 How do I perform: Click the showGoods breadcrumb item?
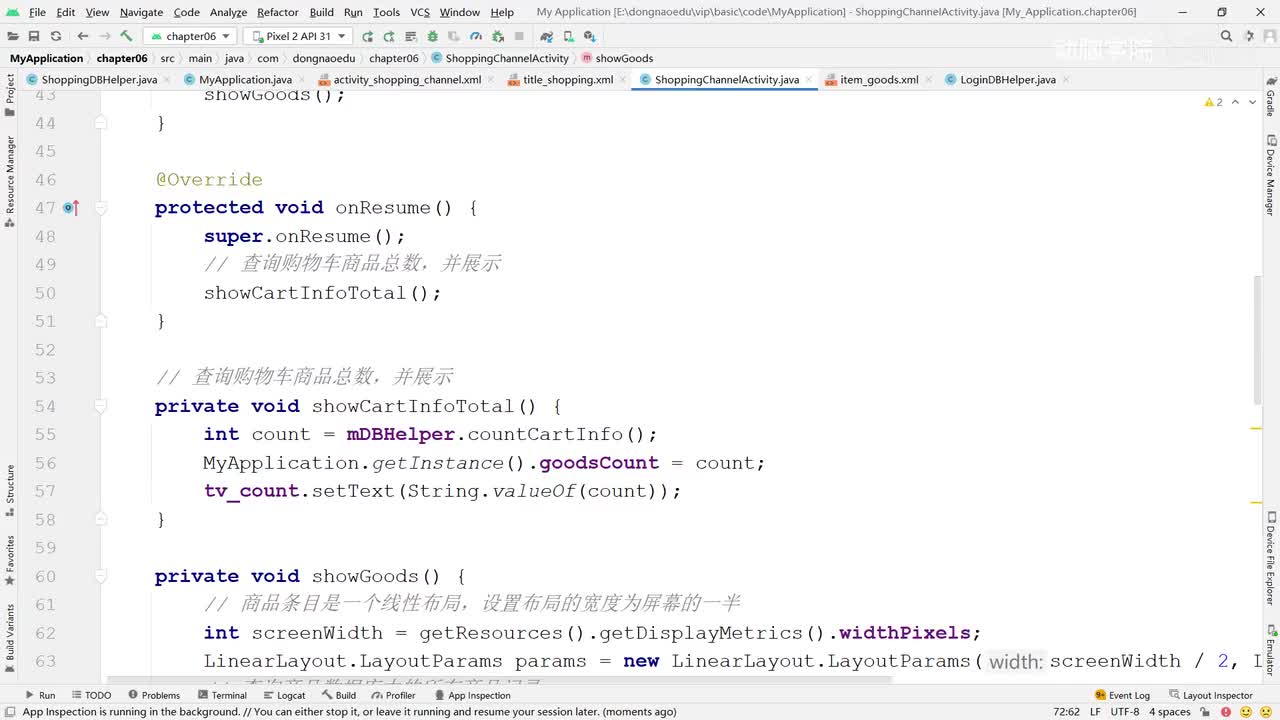[x=617, y=58]
